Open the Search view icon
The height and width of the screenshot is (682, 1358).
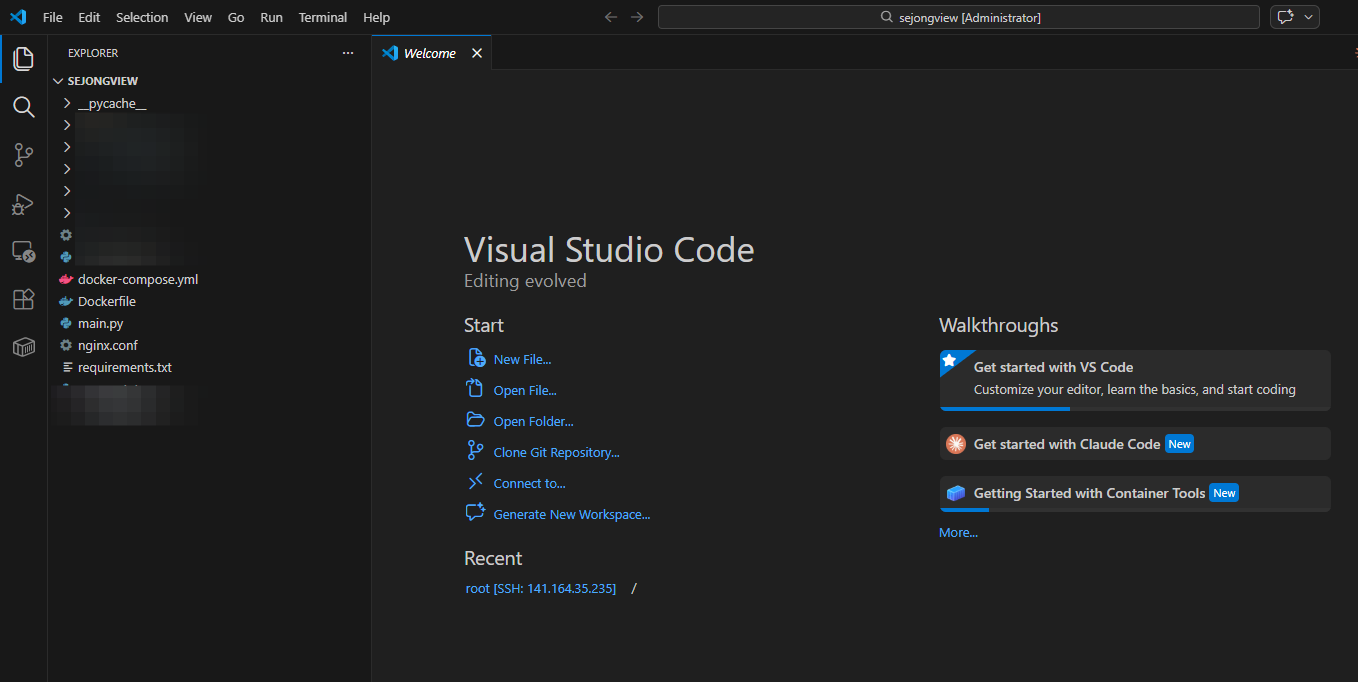[23, 107]
